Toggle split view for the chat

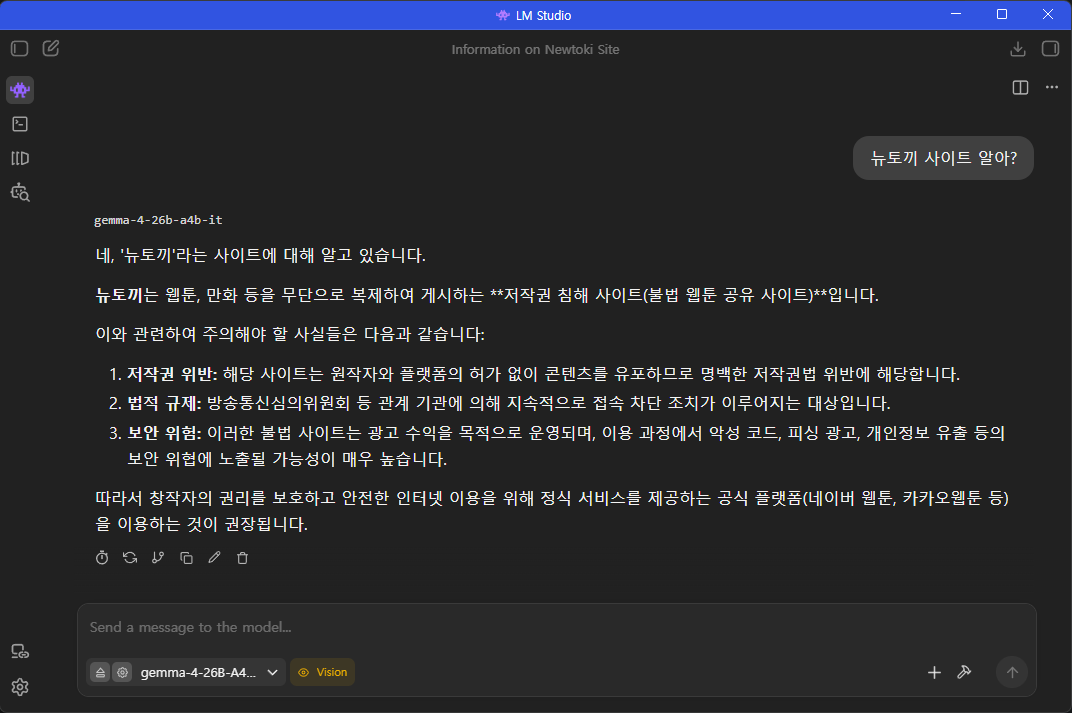[1020, 88]
